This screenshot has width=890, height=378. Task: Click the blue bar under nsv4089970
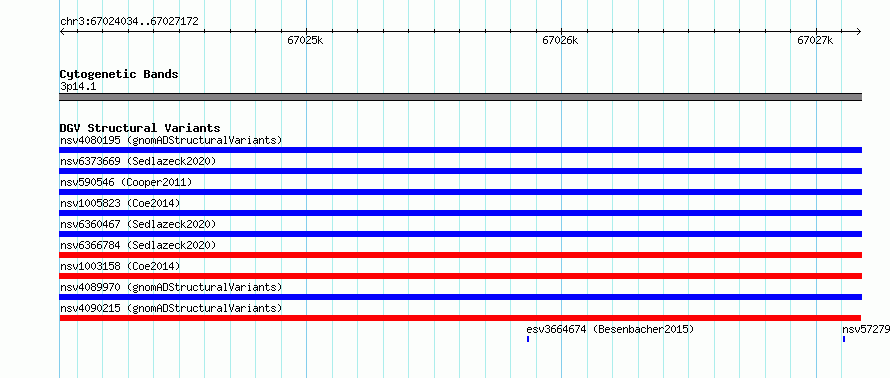(x=461, y=297)
